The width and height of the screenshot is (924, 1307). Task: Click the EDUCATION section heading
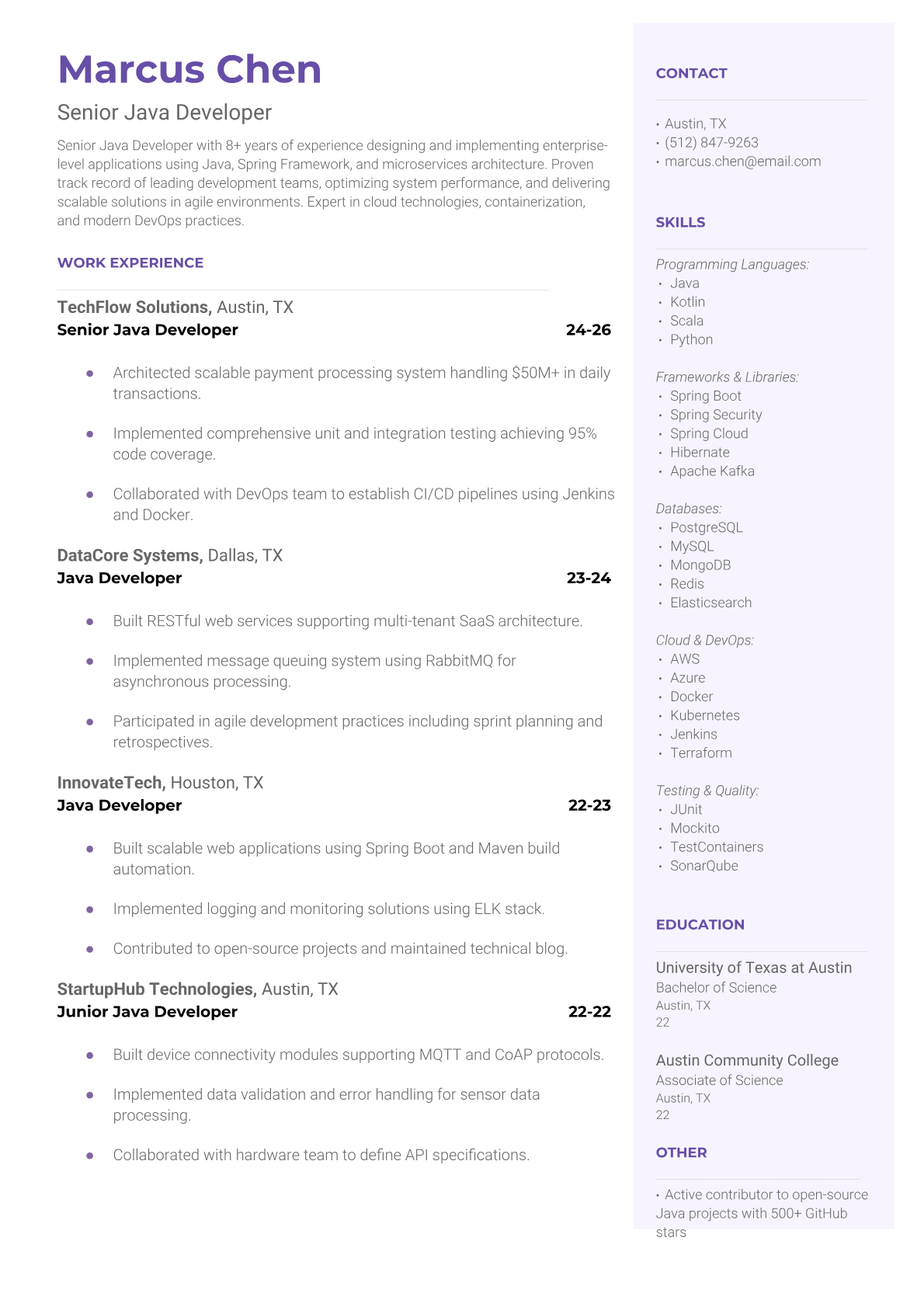tap(700, 925)
